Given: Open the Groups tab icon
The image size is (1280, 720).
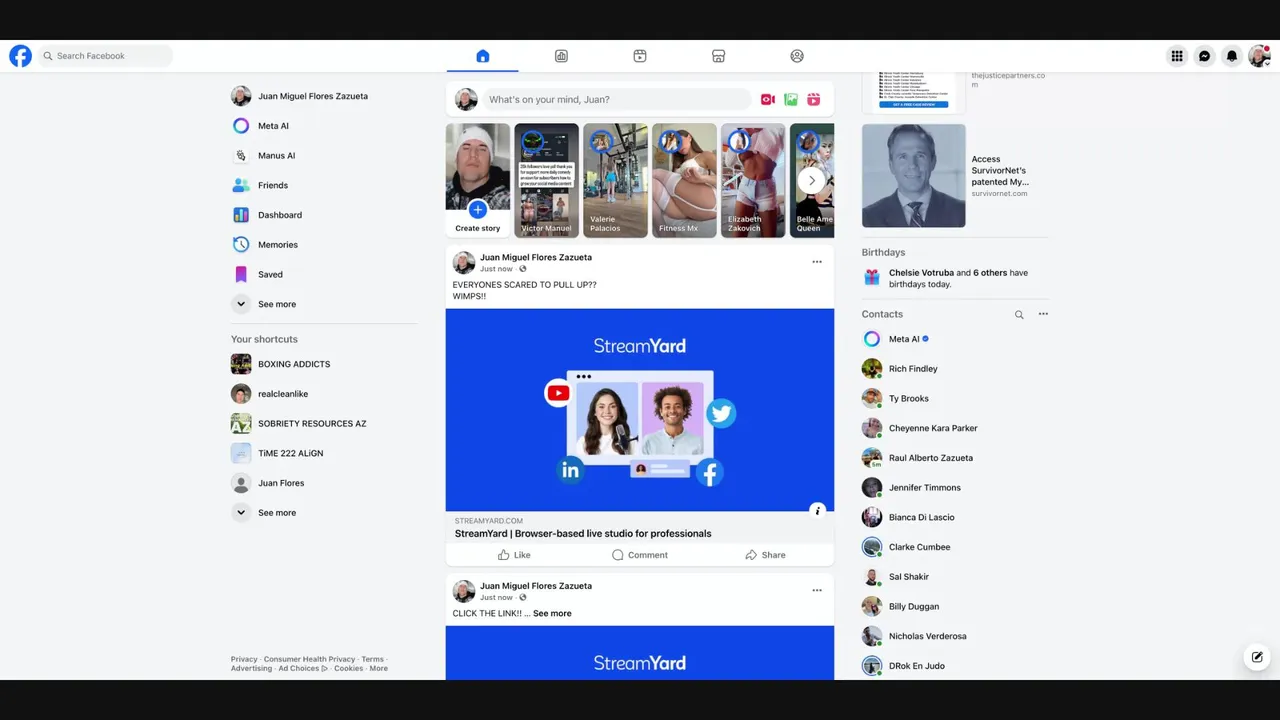Looking at the screenshot, I should tap(797, 56).
